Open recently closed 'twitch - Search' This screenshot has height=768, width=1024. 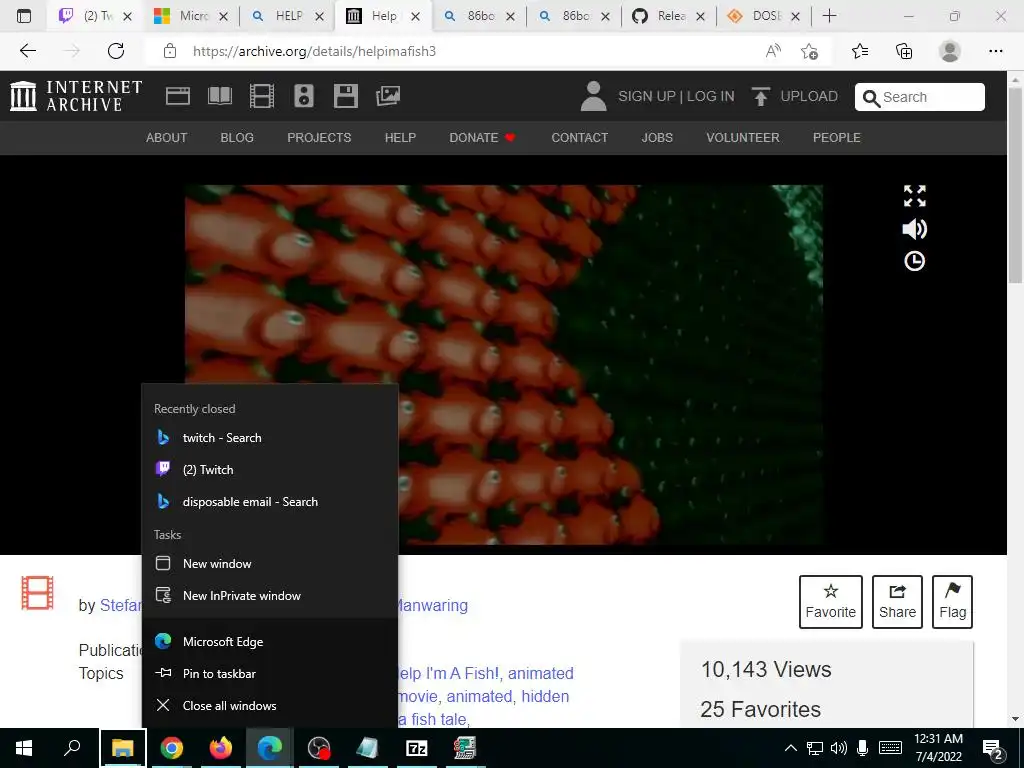point(270,438)
